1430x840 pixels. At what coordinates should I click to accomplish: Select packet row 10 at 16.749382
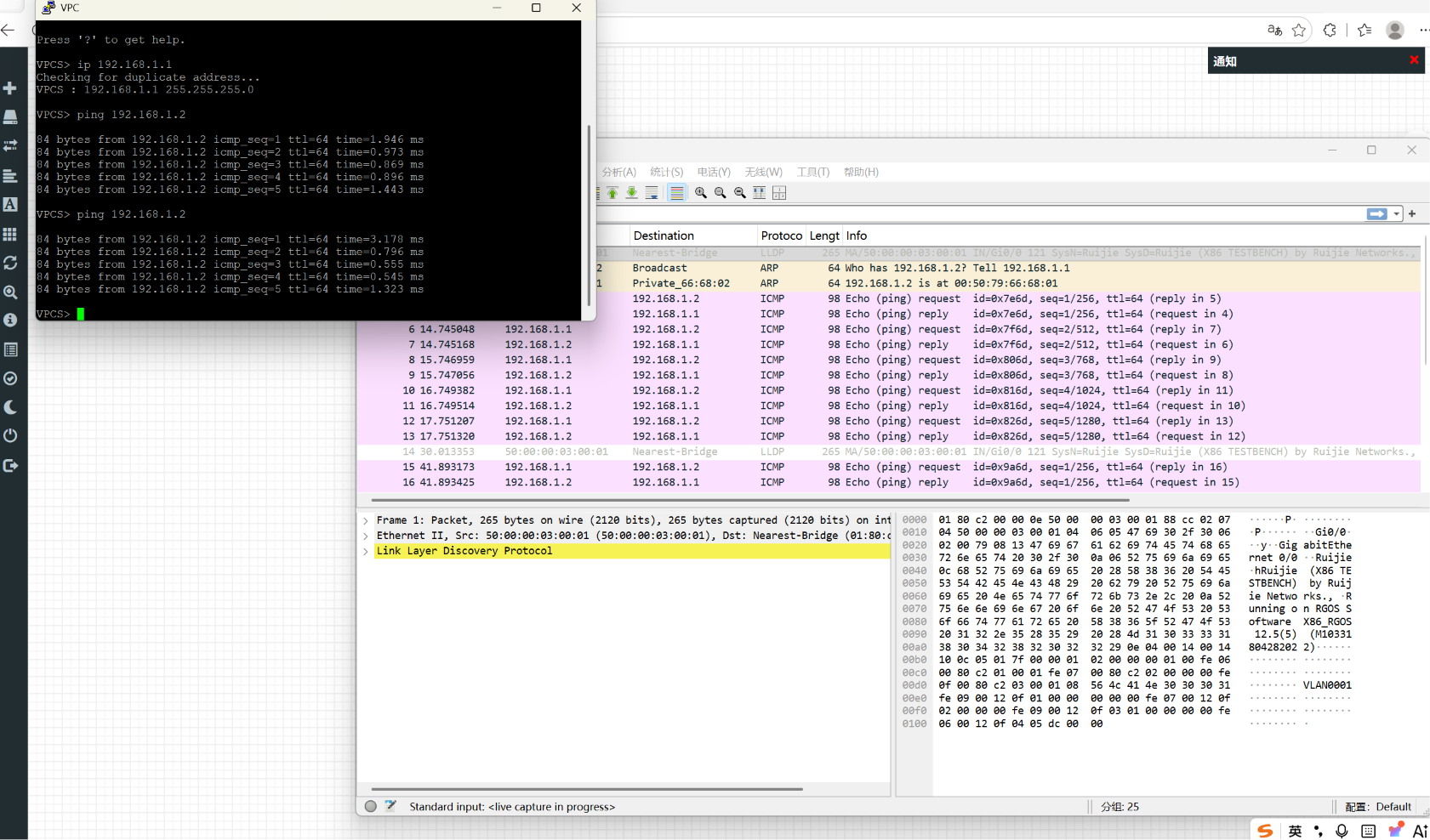[x=889, y=390]
